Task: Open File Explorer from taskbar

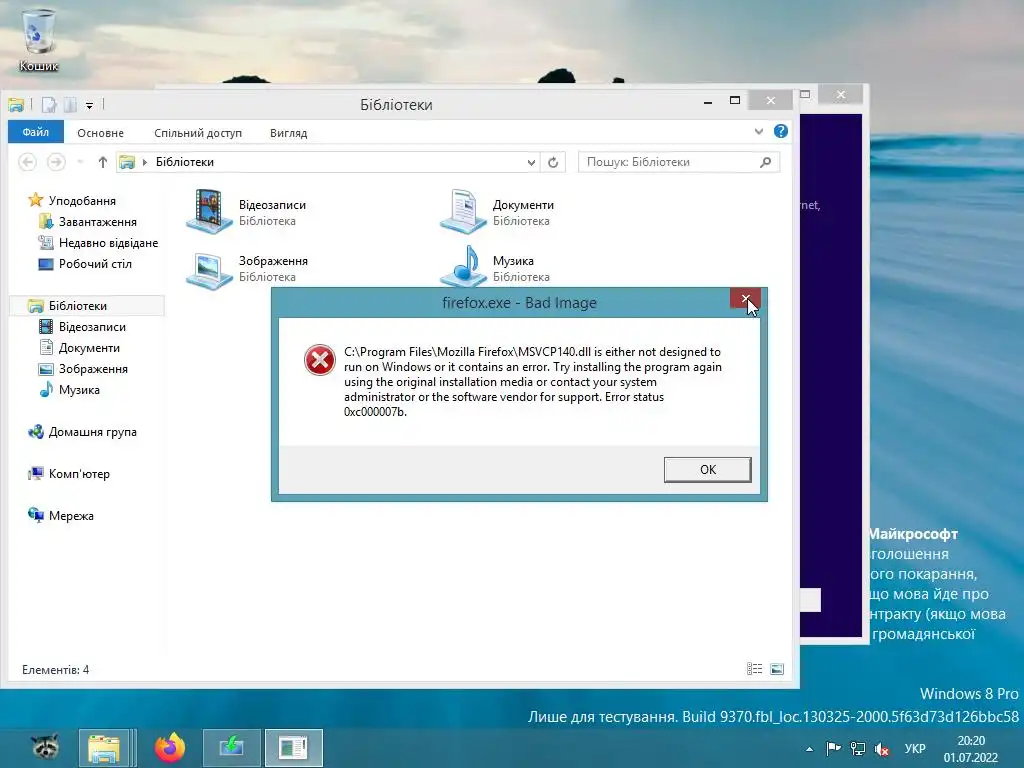Action: (104, 748)
